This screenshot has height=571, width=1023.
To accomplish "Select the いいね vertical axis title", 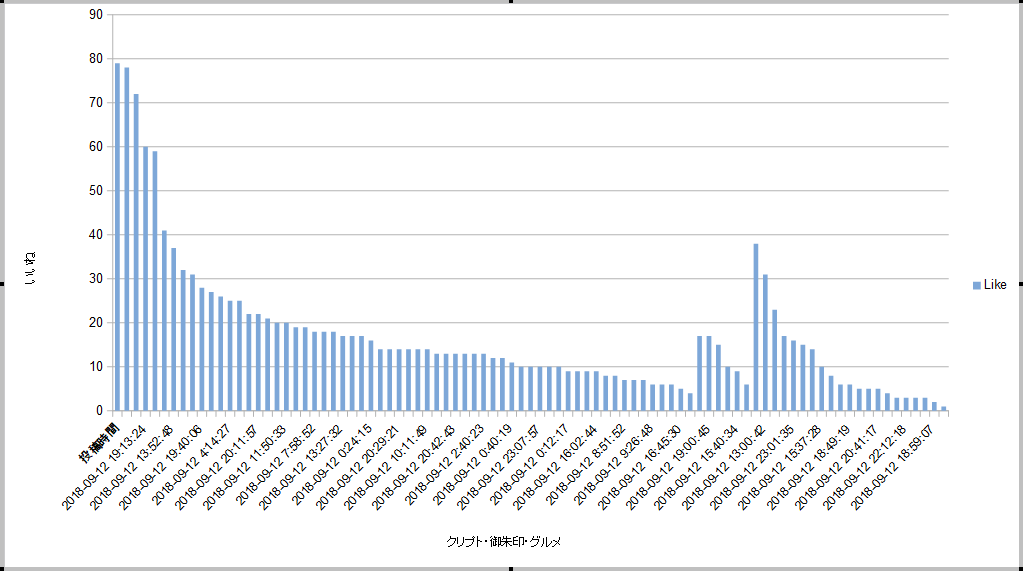I will click(29, 268).
